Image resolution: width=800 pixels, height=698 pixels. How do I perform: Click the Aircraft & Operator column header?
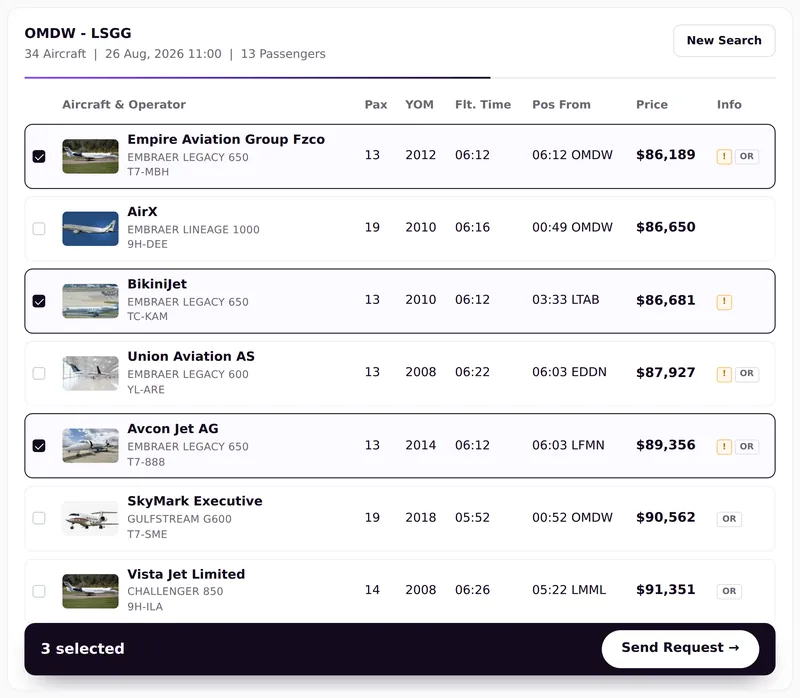(x=124, y=105)
